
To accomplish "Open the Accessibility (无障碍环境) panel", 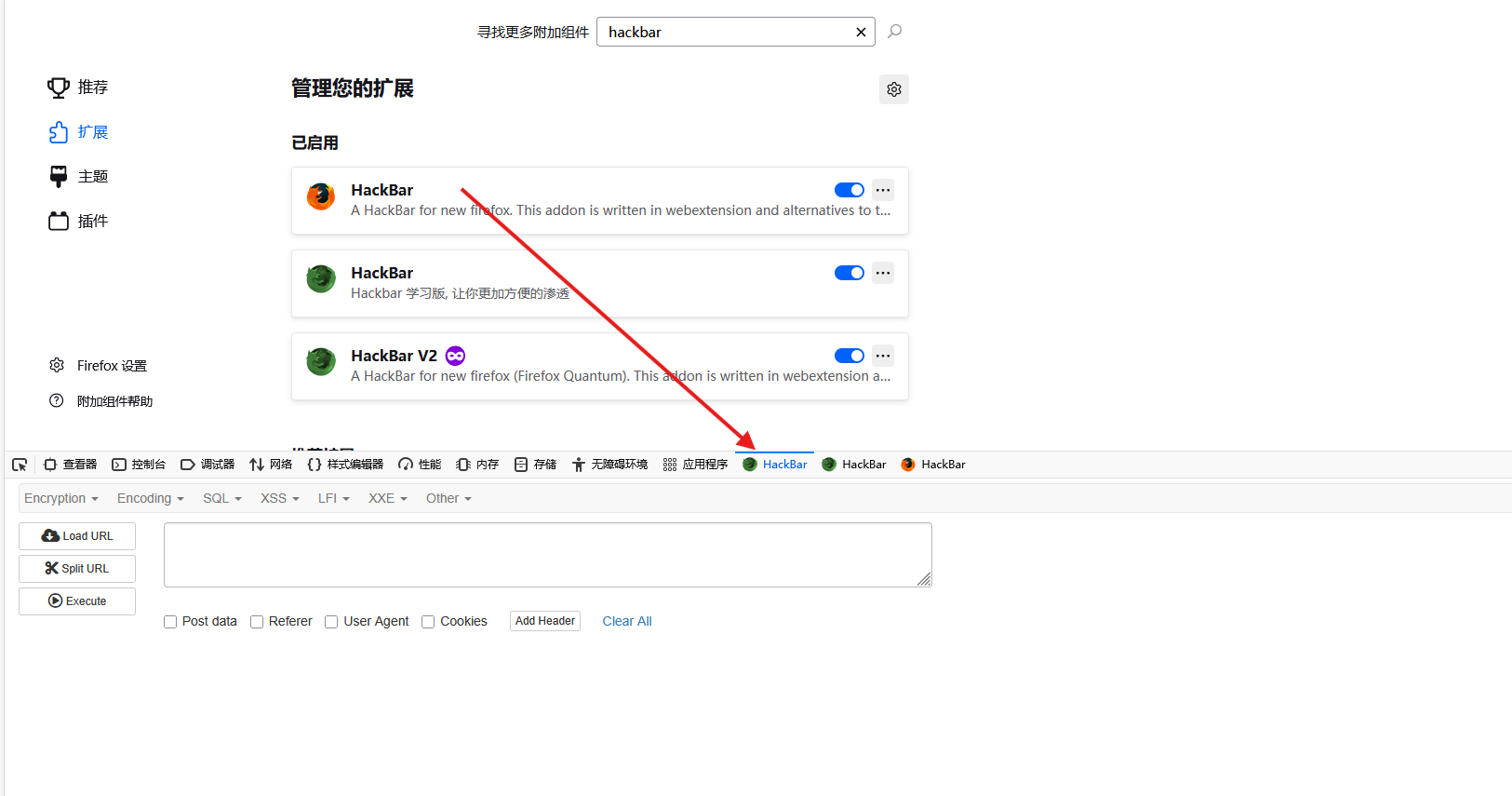I will 609,465.
